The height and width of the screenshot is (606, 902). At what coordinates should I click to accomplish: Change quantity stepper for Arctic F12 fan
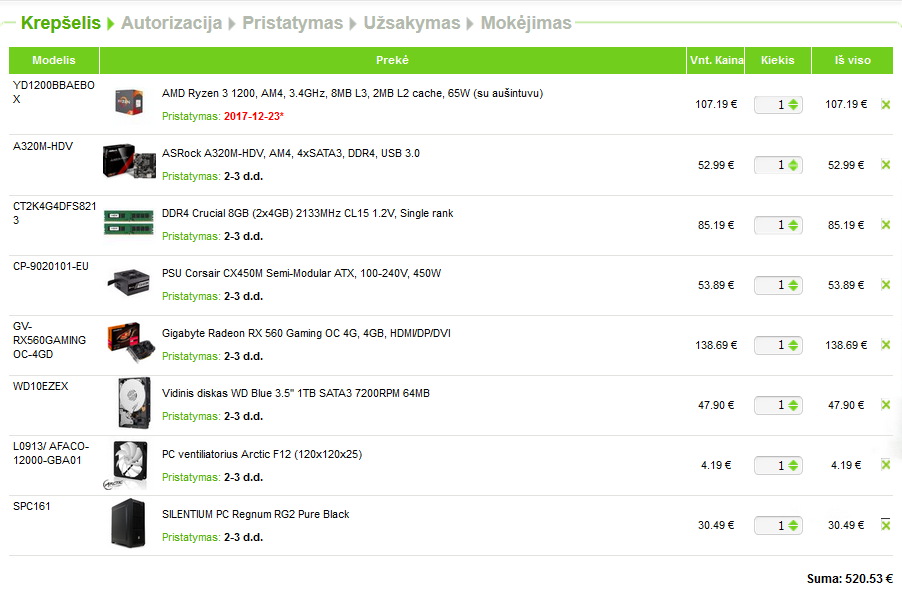click(793, 465)
